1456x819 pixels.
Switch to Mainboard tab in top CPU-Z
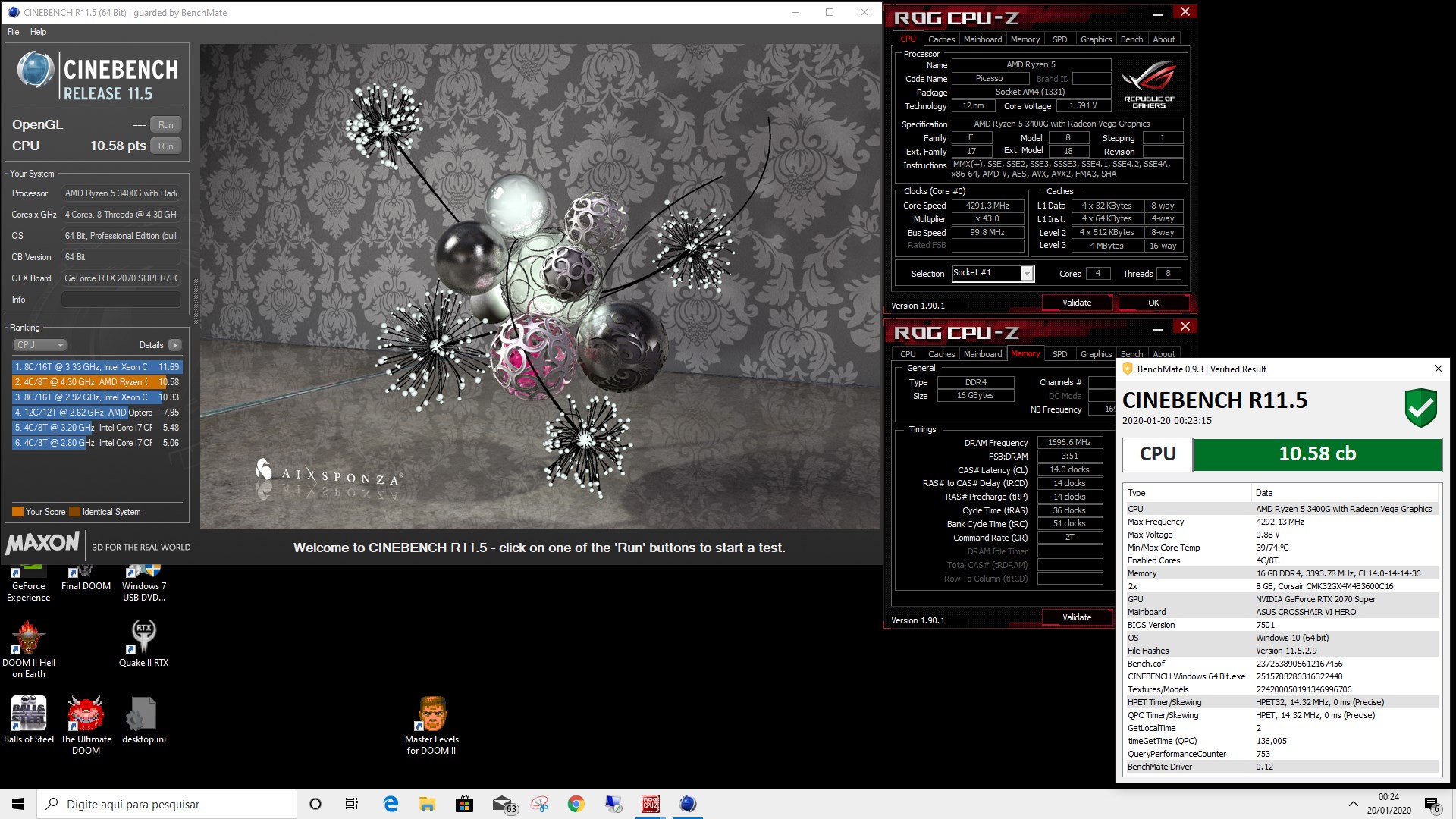click(983, 39)
